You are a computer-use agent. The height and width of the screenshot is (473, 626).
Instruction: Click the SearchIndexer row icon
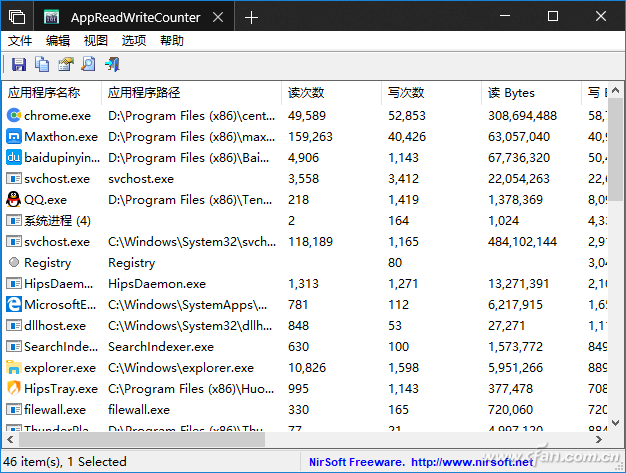click(x=14, y=346)
